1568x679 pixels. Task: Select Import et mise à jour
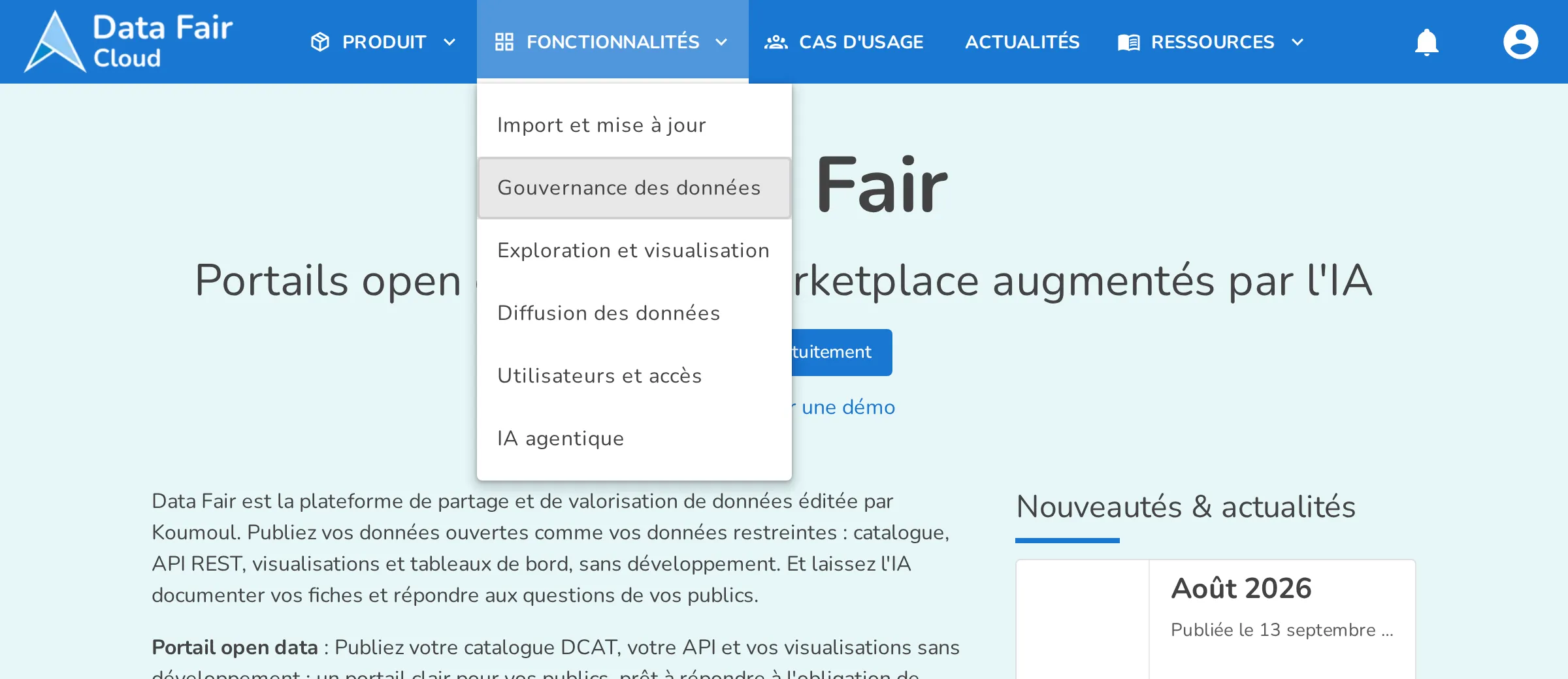pos(634,125)
